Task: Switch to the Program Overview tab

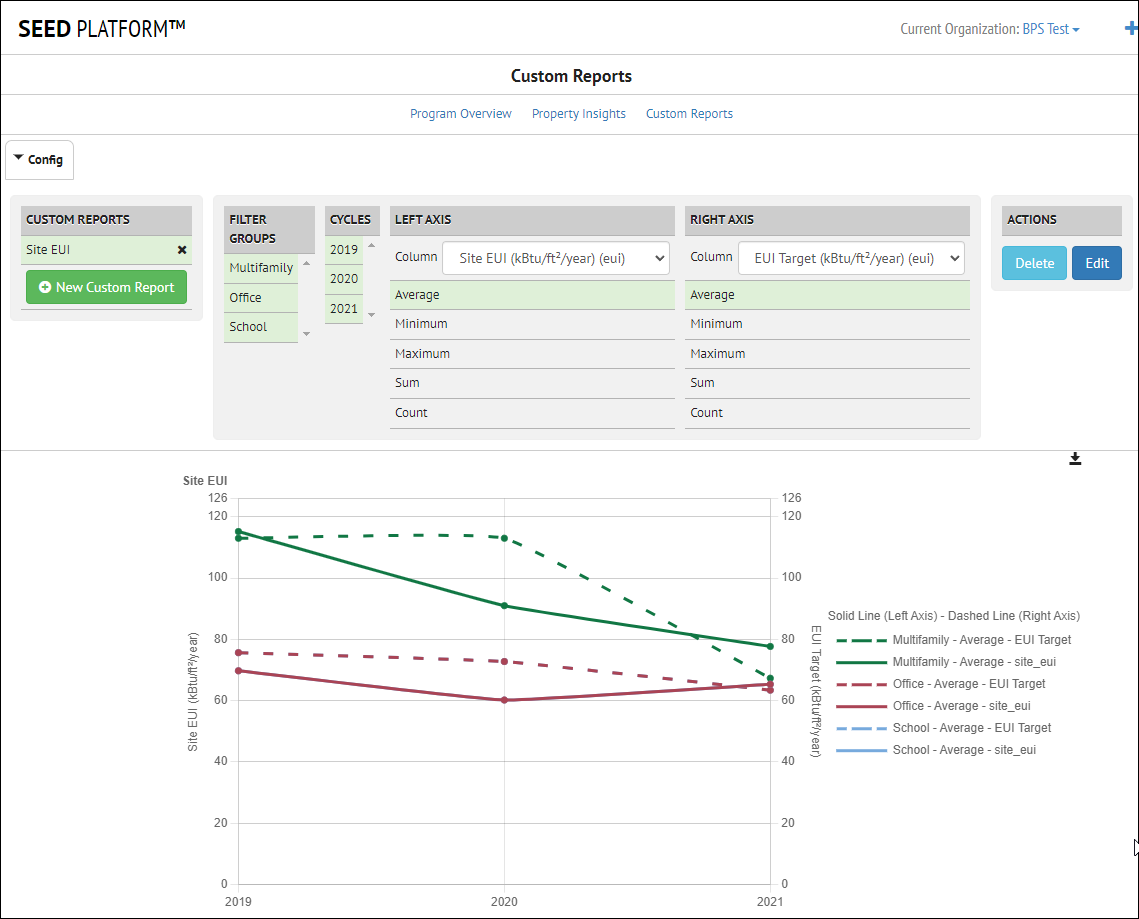Action: (x=461, y=113)
